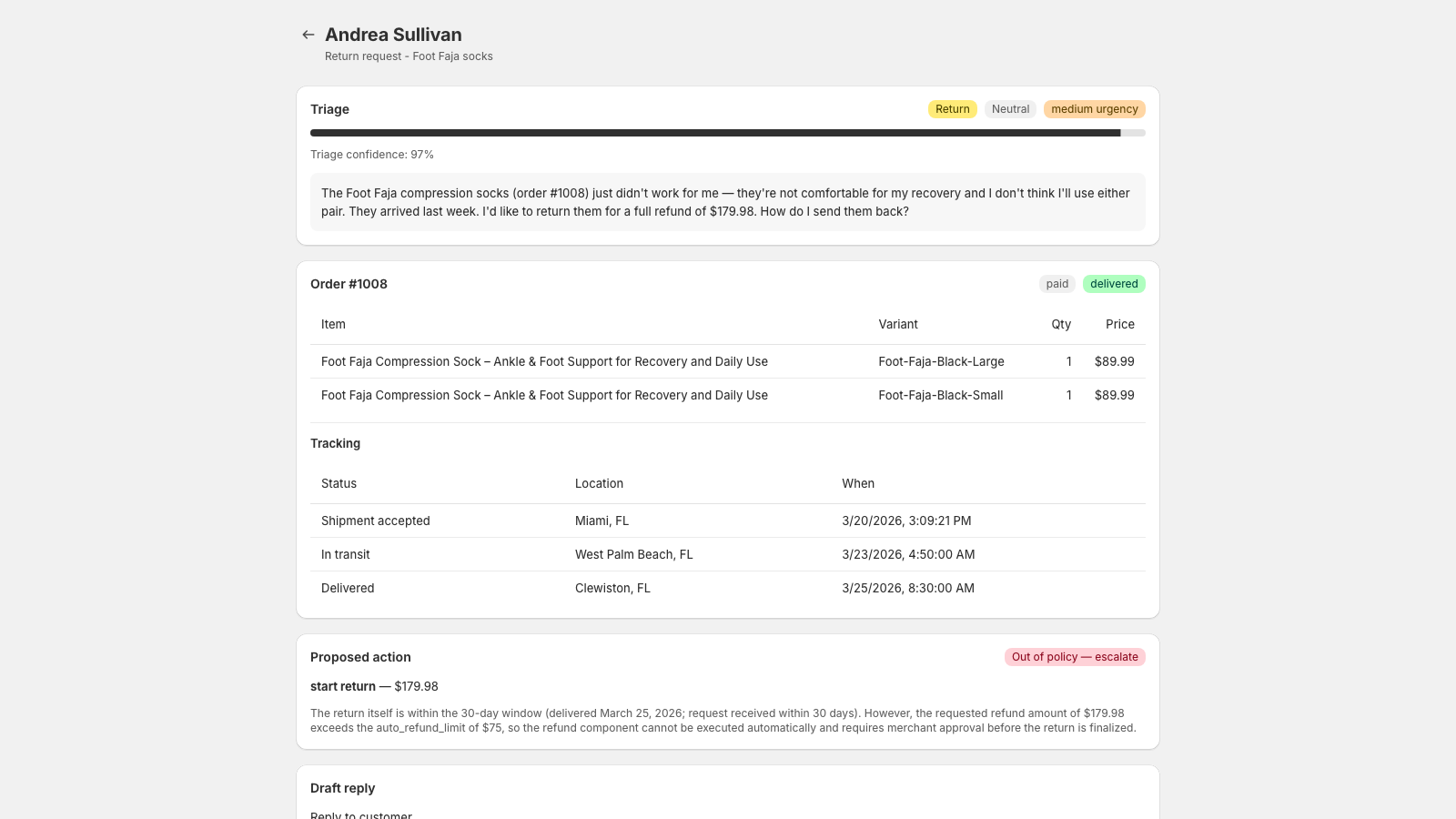The width and height of the screenshot is (1456, 819).
Task: Click the Out of policy — escalate badge
Action: click(1075, 657)
